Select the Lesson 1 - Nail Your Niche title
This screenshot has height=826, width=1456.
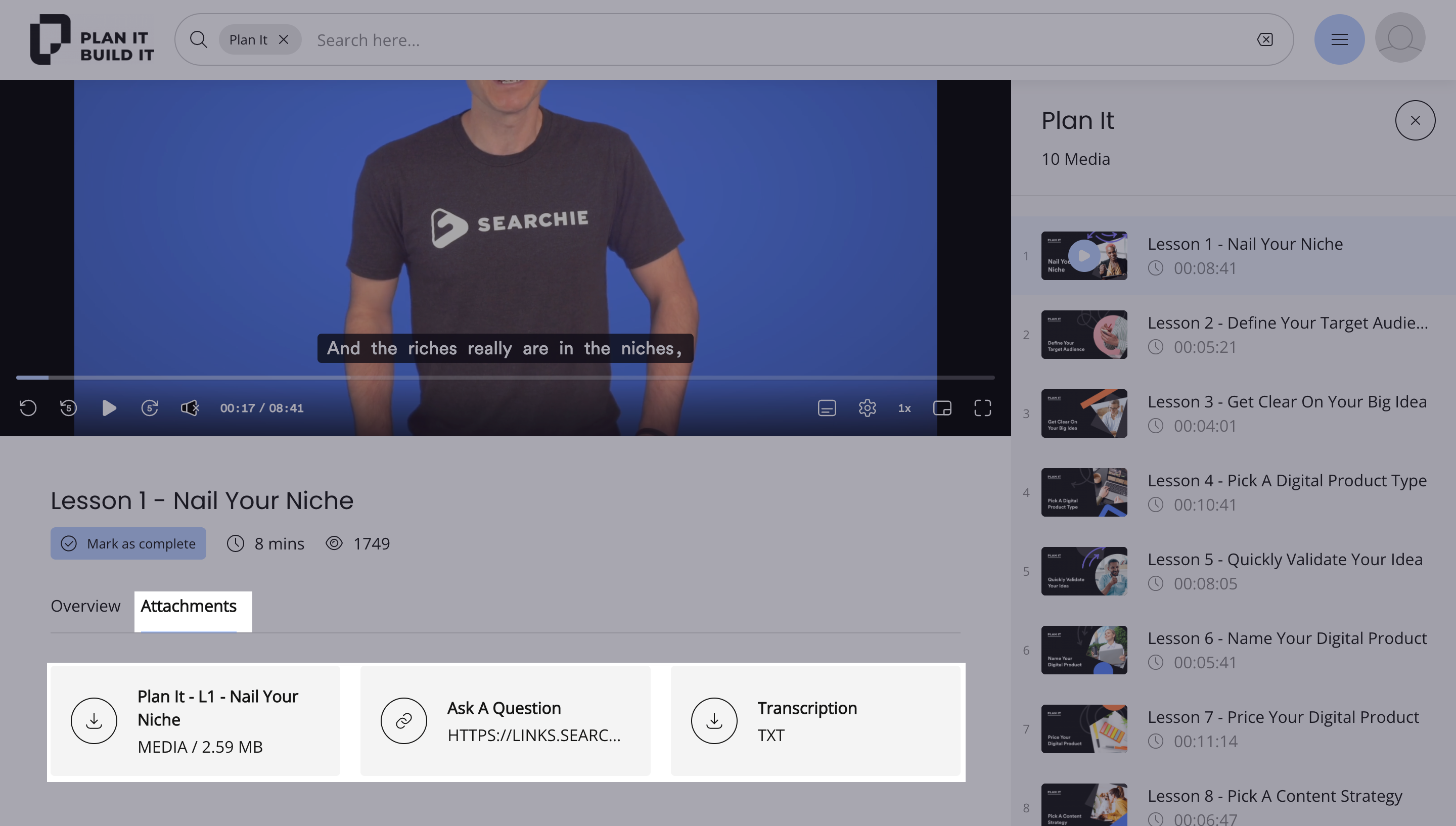[x=1245, y=244]
